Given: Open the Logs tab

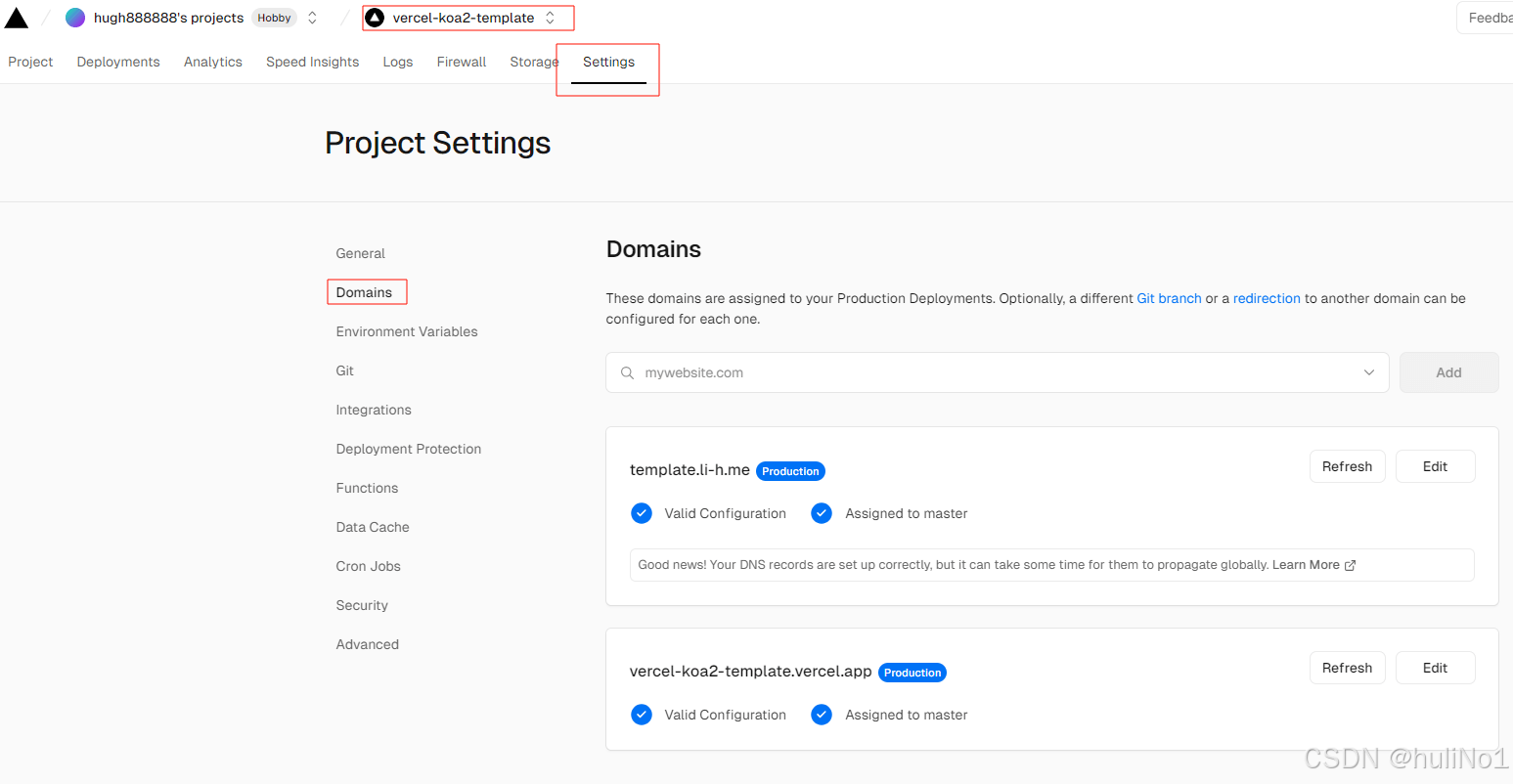Looking at the screenshot, I should (398, 62).
